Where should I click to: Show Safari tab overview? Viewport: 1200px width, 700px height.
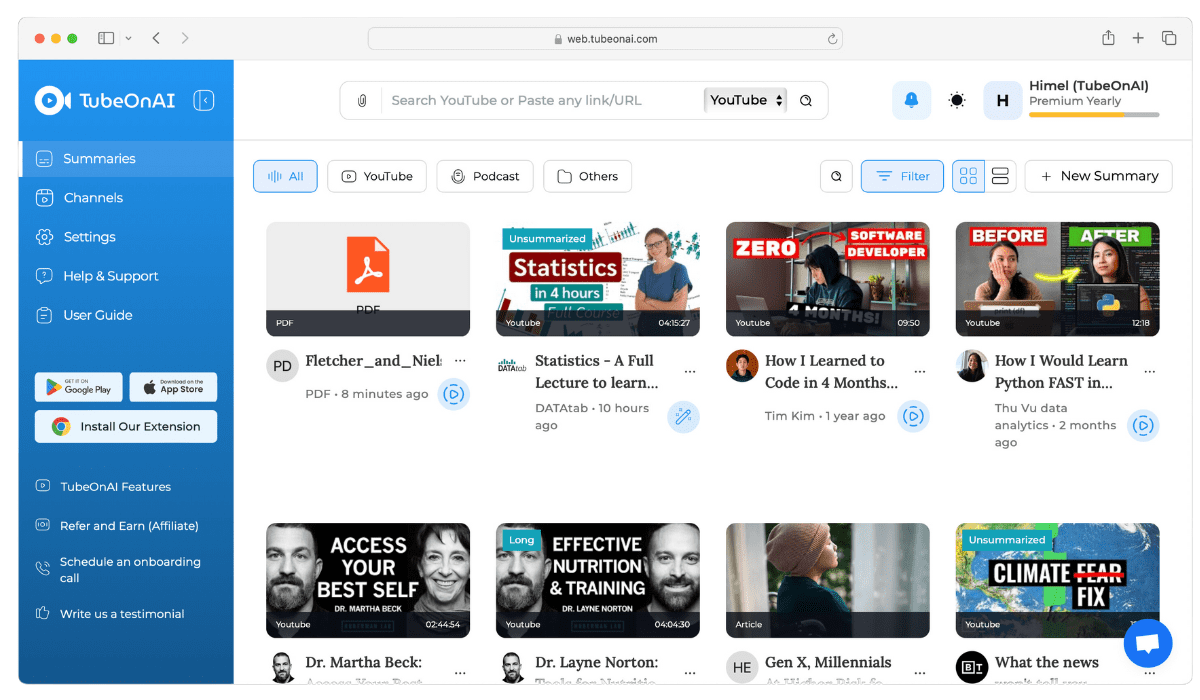1169,38
